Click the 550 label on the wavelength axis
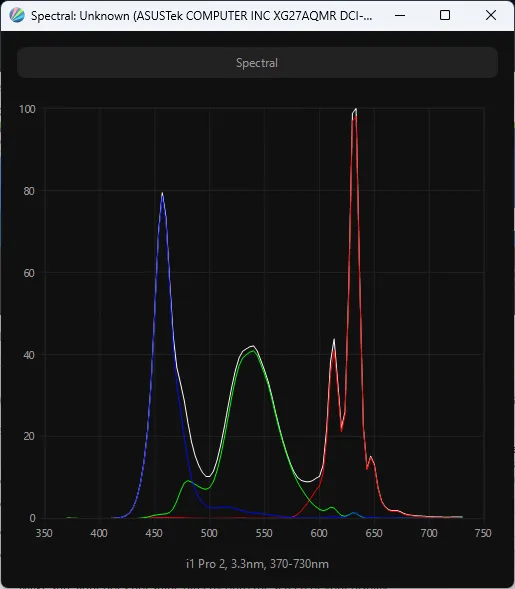This screenshot has width=515, height=589. pyautogui.click(x=264, y=533)
